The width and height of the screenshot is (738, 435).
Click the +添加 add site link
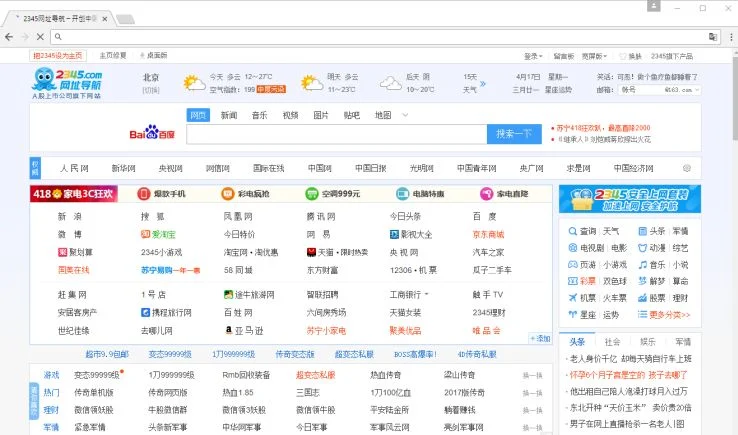(x=540, y=338)
